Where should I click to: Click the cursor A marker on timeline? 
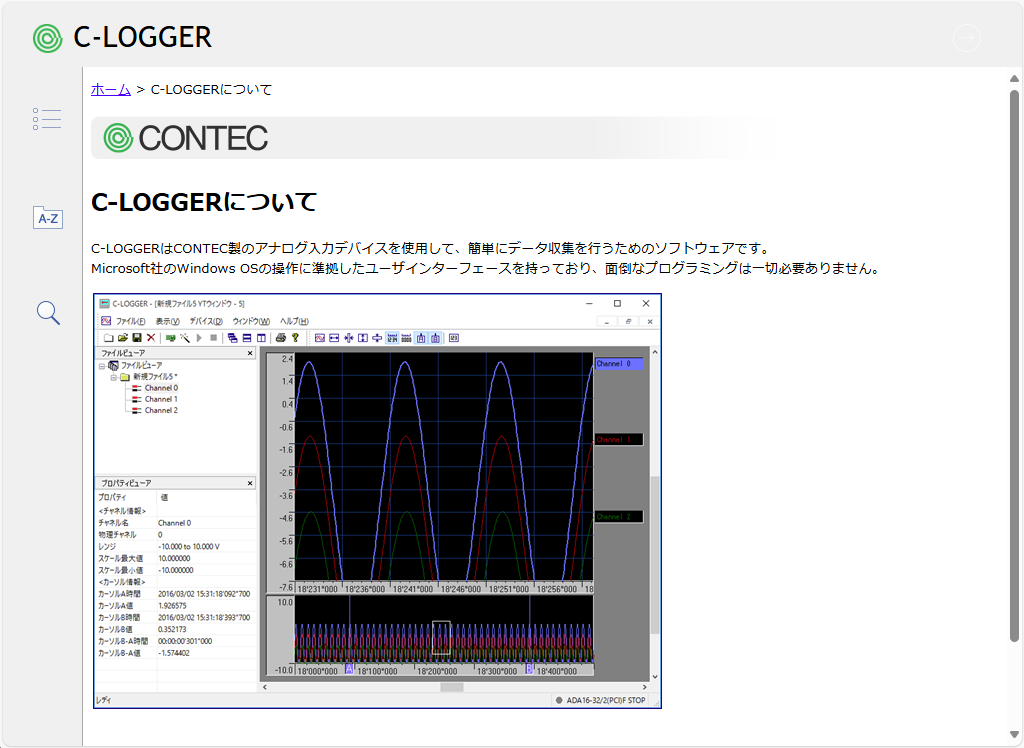(x=349, y=669)
